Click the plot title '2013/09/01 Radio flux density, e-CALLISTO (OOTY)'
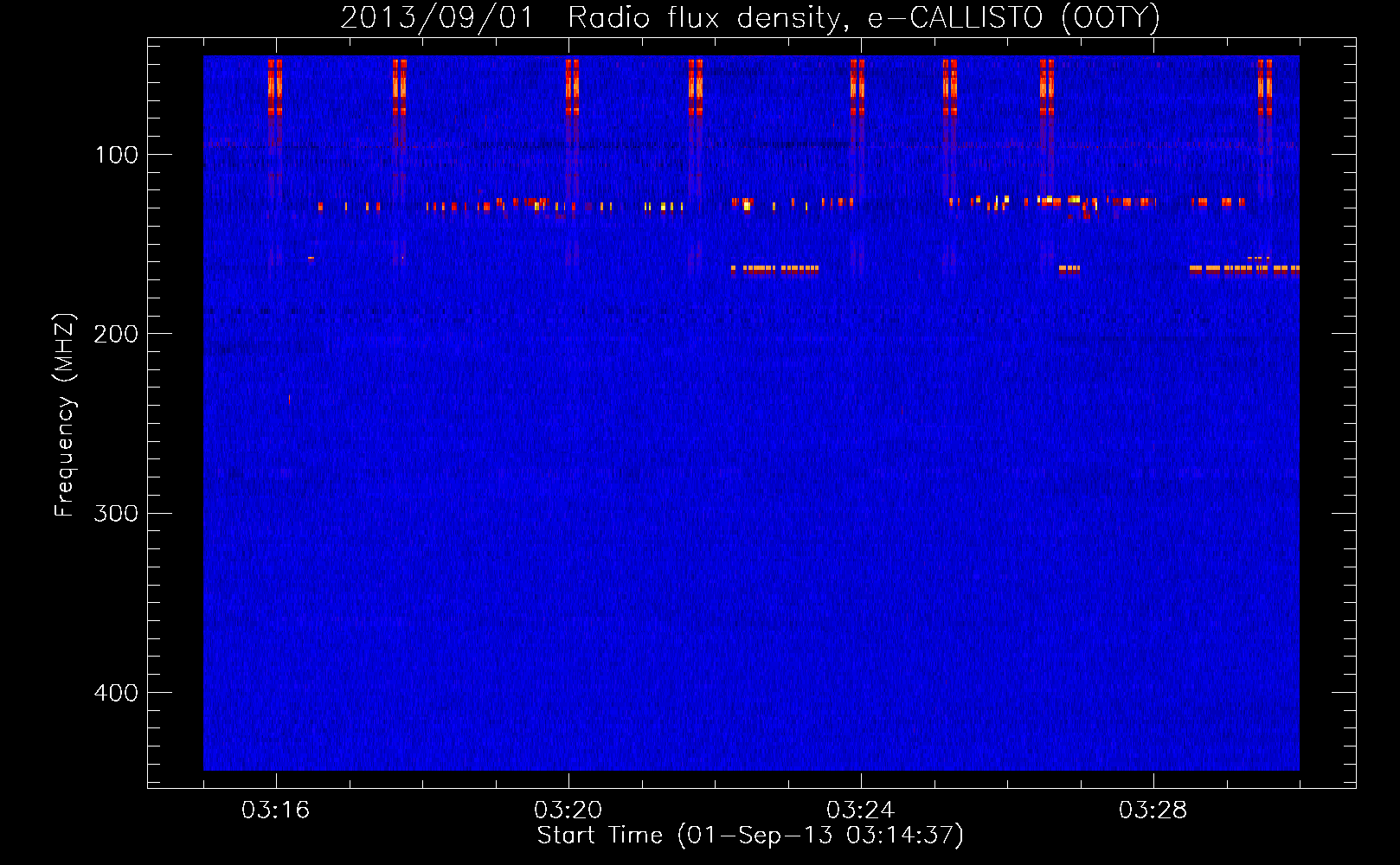The width and height of the screenshot is (1400, 865). click(750, 17)
